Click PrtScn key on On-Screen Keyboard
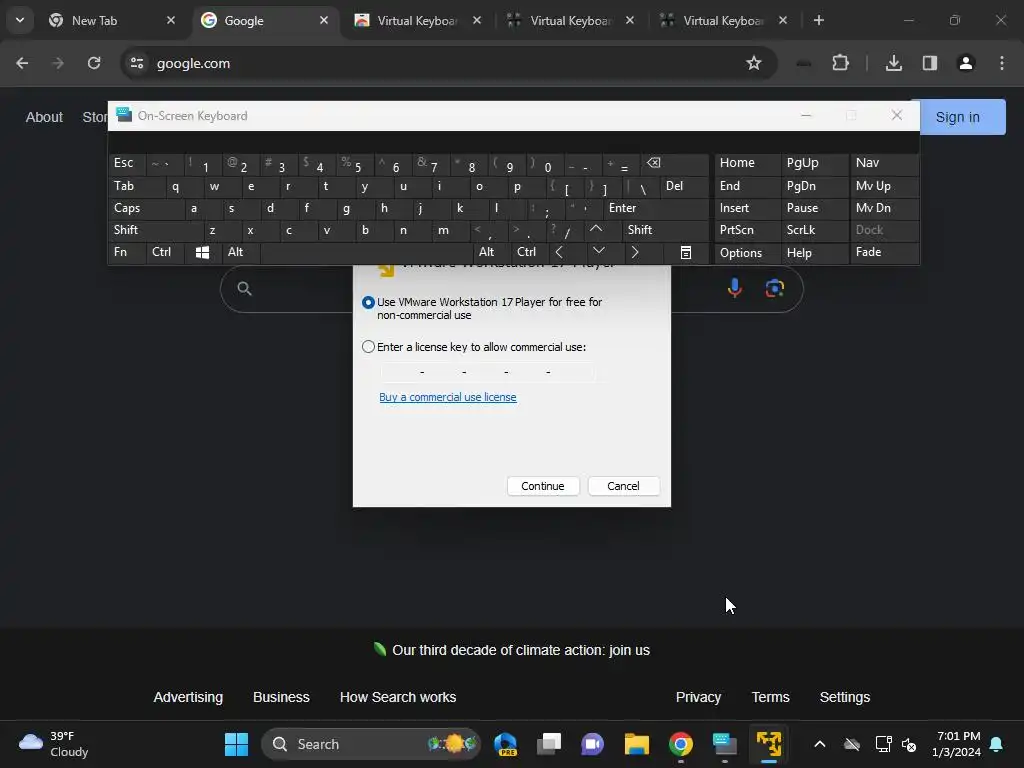Viewport: 1024px width, 768px height. pyautogui.click(x=747, y=230)
